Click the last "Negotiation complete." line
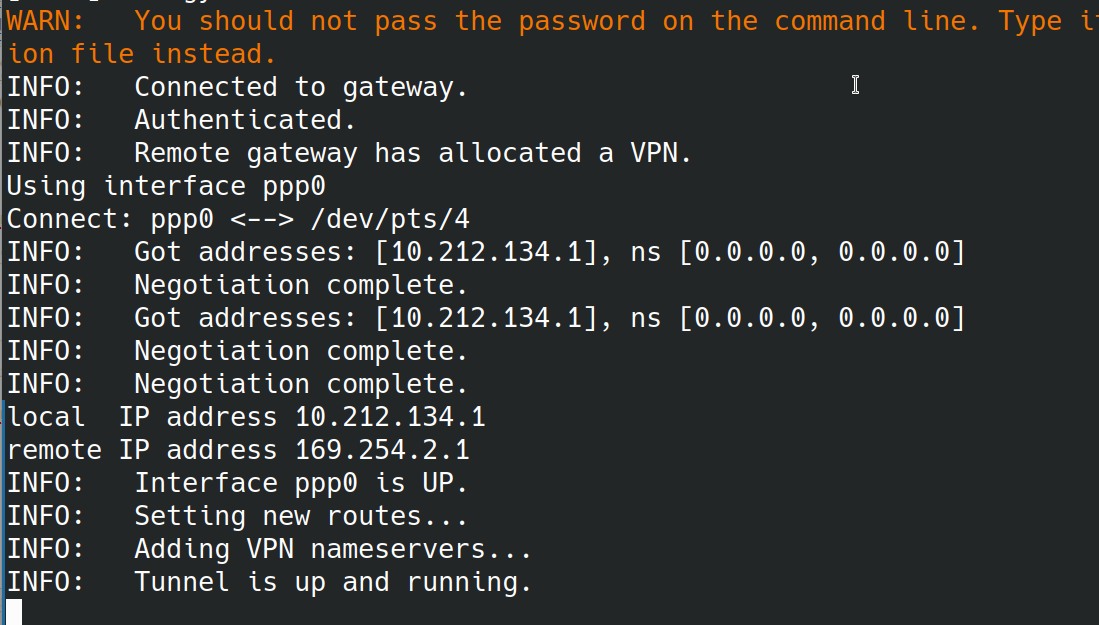 pos(301,384)
